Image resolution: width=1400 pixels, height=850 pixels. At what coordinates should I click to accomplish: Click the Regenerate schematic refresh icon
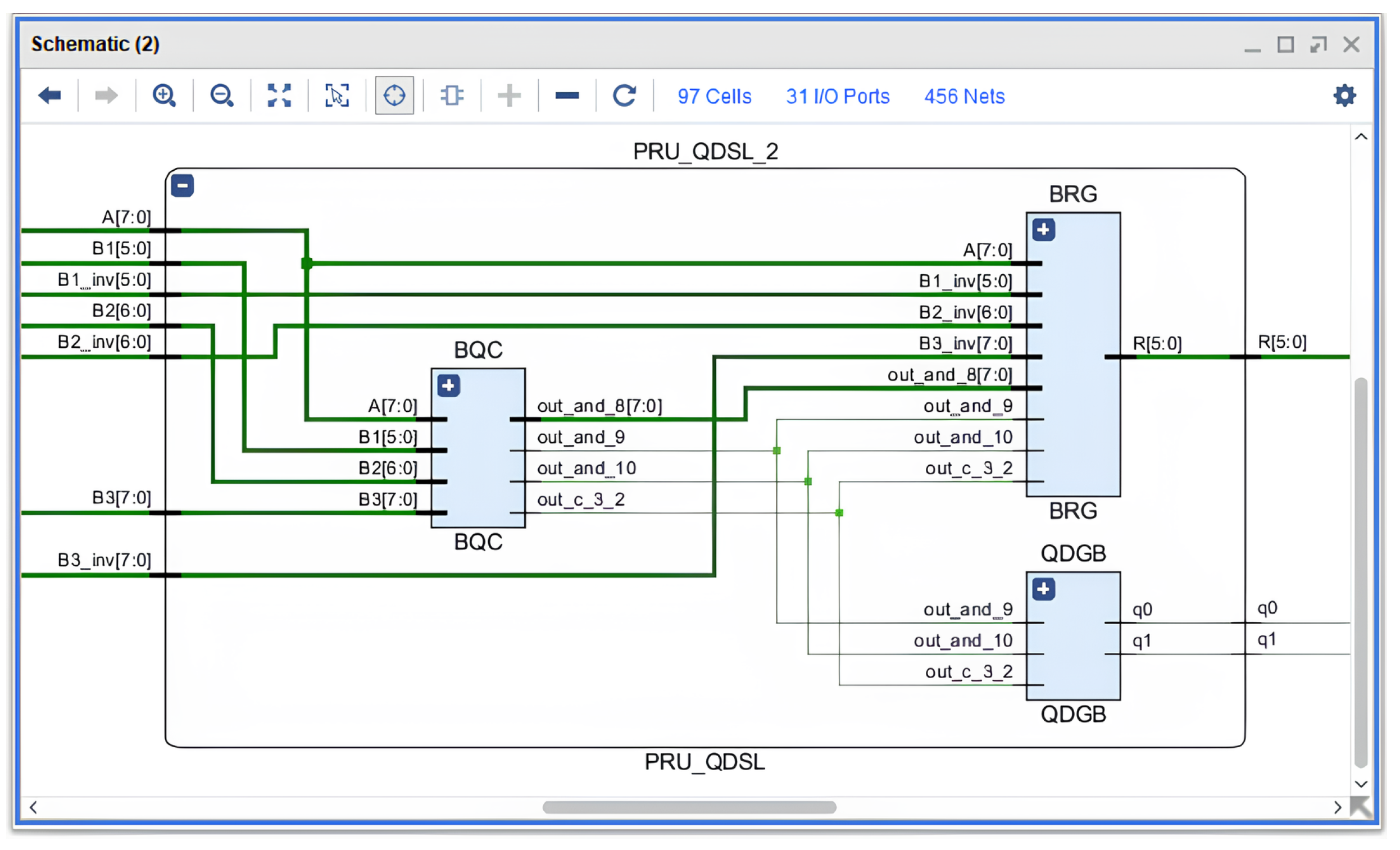(x=624, y=96)
